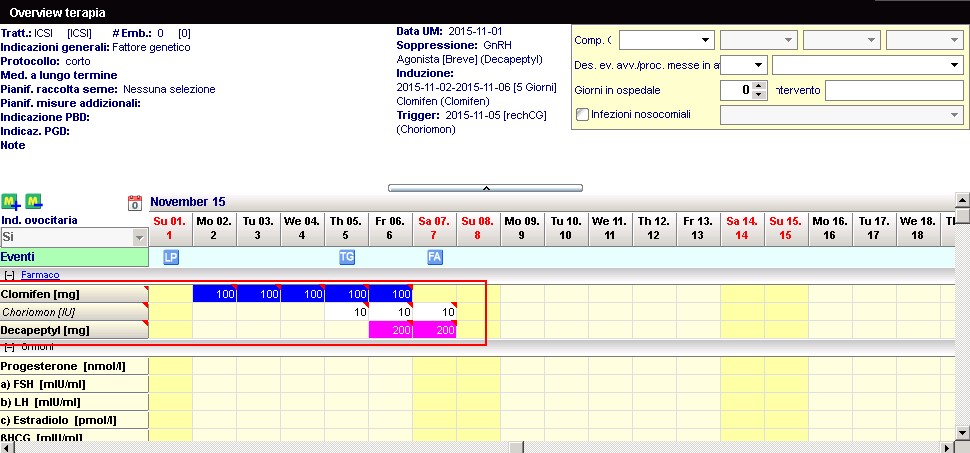Collapse the top panel with the chevron bar
The image size is (970, 453).
[486, 188]
